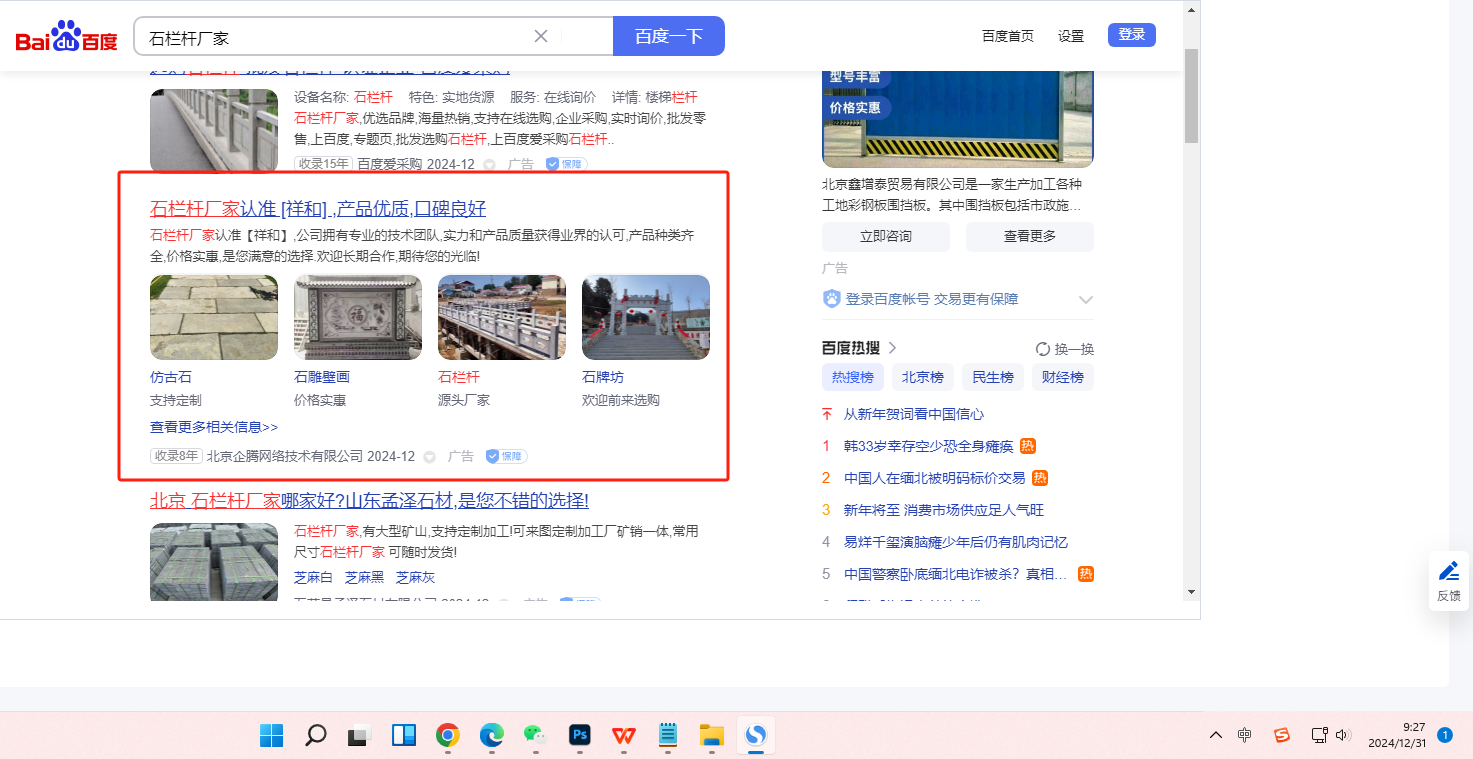Screen dimensions: 1473x759
Task: Toggle the 中 Chinese input mode indicator
Action: tap(1244, 735)
